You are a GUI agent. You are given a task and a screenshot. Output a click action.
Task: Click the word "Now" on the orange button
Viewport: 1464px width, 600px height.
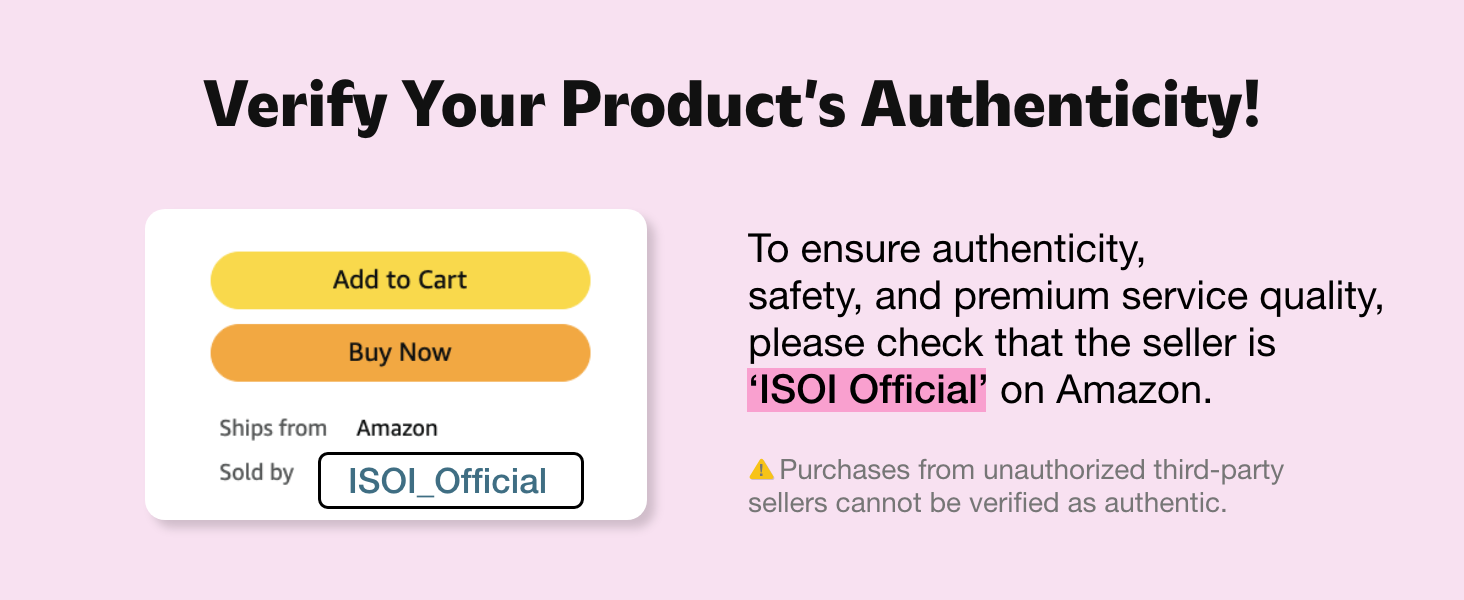point(425,353)
